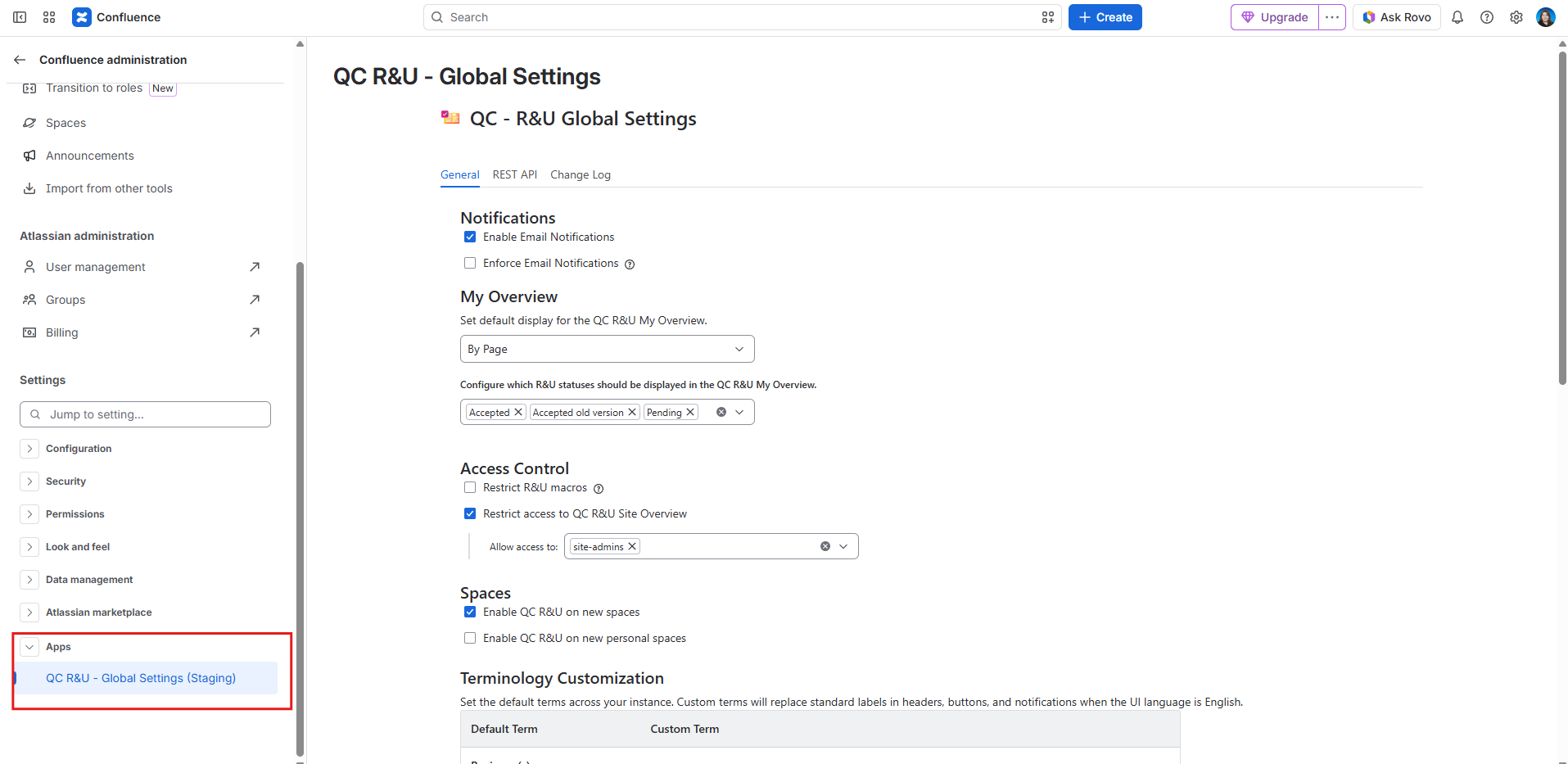Remove the Accepted old version status tag

click(x=632, y=412)
